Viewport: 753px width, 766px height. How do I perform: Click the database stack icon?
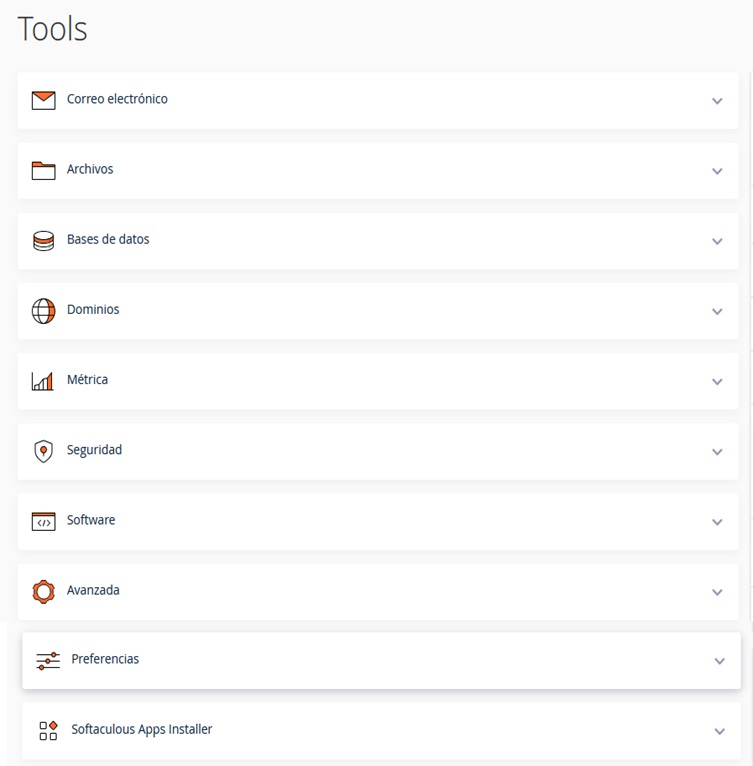click(43, 241)
